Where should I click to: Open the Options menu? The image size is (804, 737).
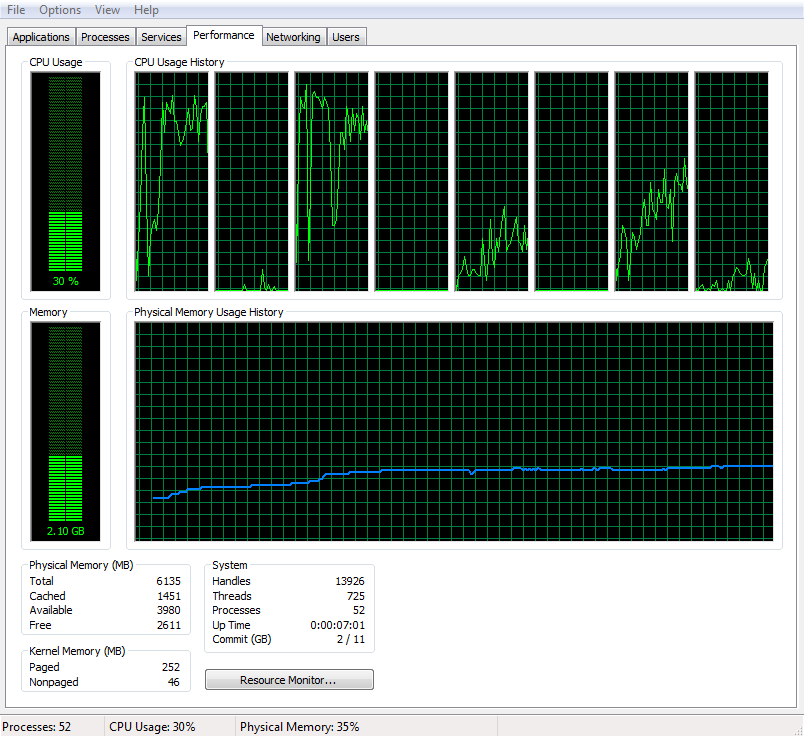point(60,10)
